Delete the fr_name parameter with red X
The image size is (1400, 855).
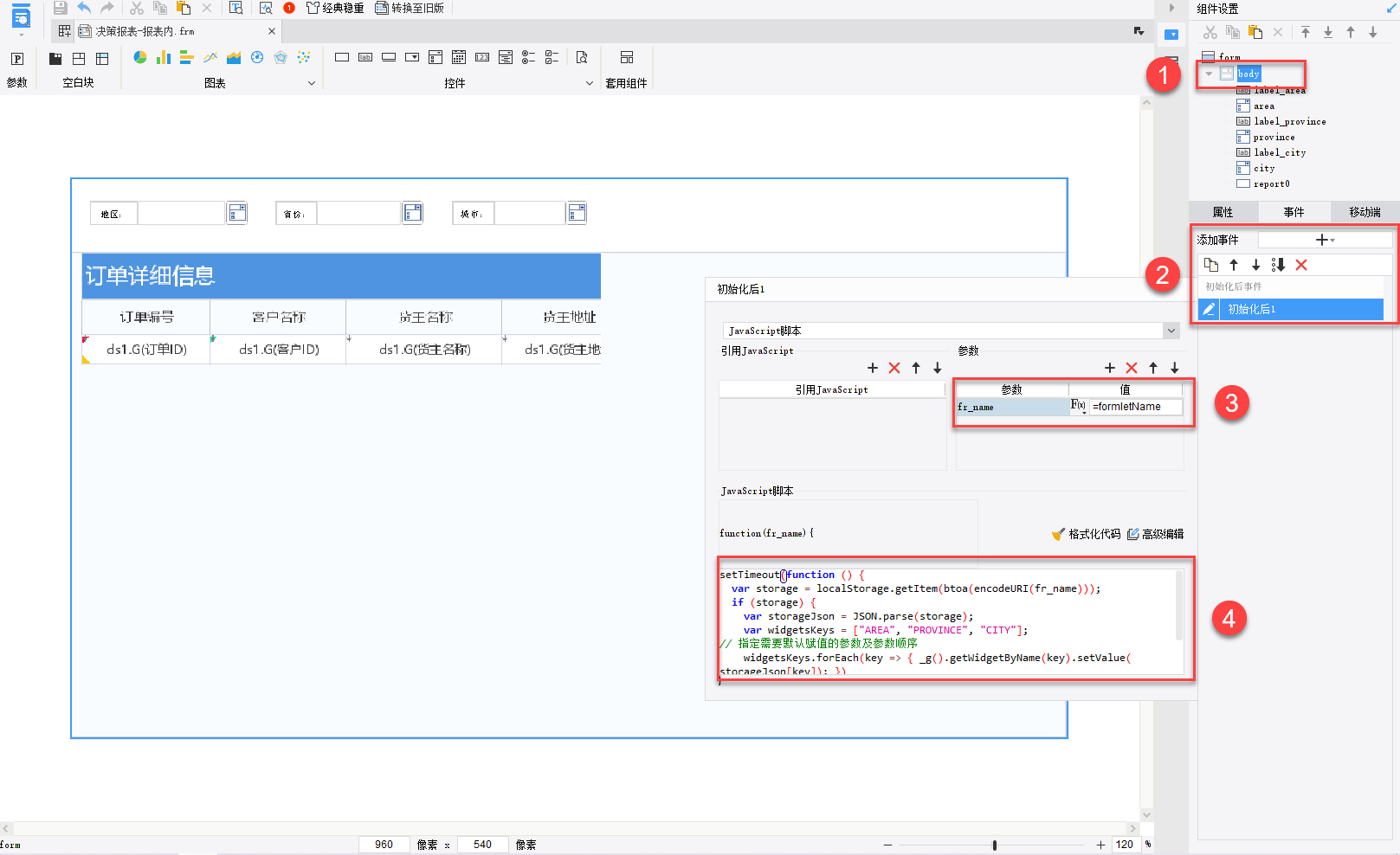tap(1132, 368)
